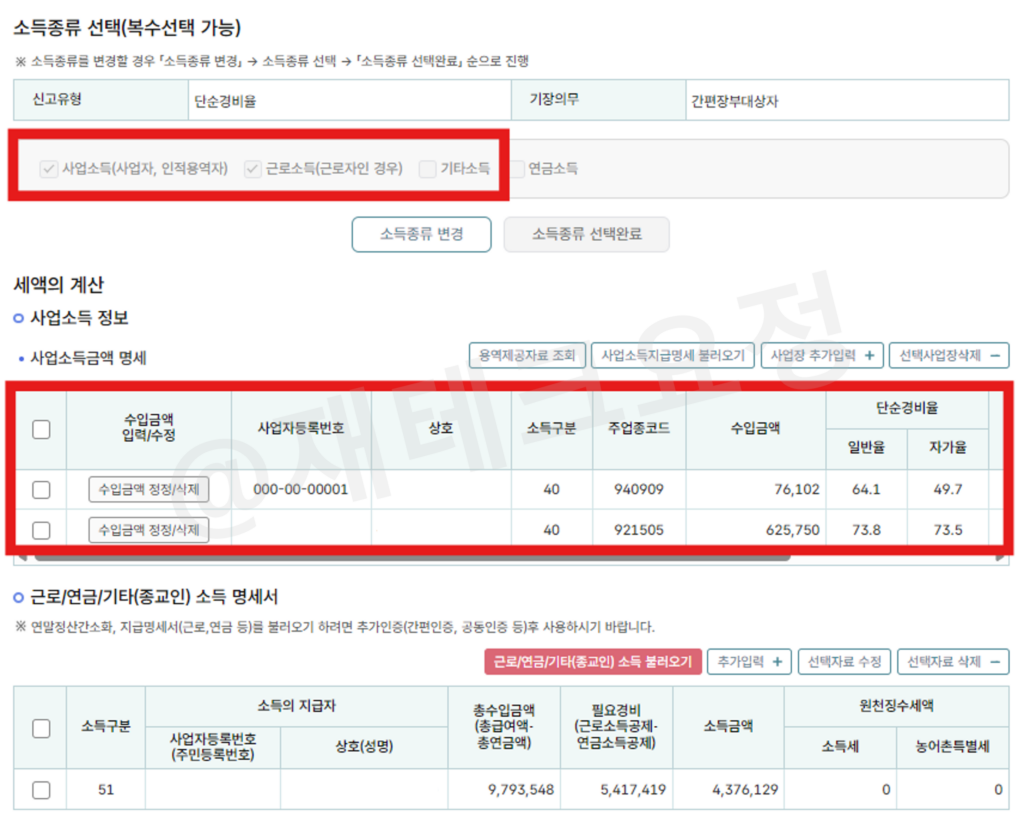Click the right scroll arrow of 사업소득 table
This screenshot has height=816, width=1024.
1000,558
